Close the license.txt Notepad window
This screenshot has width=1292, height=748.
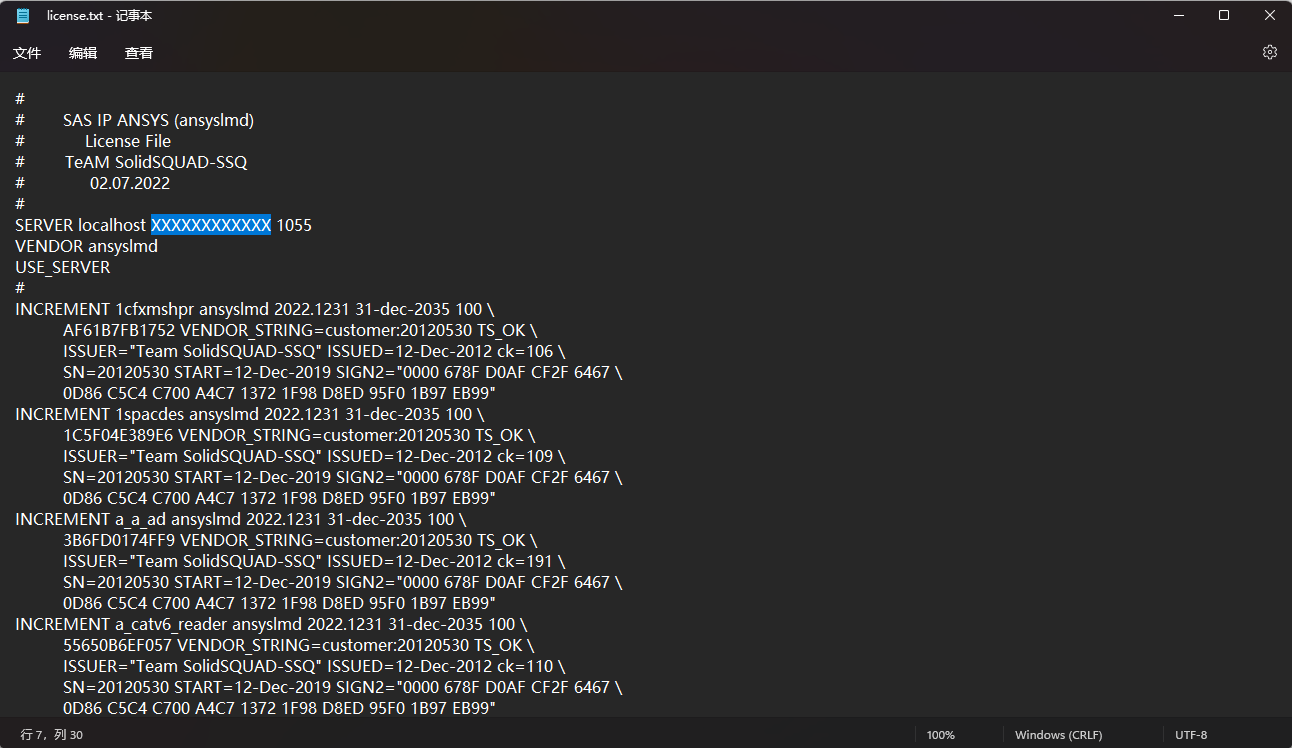click(x=1269, y=15)
